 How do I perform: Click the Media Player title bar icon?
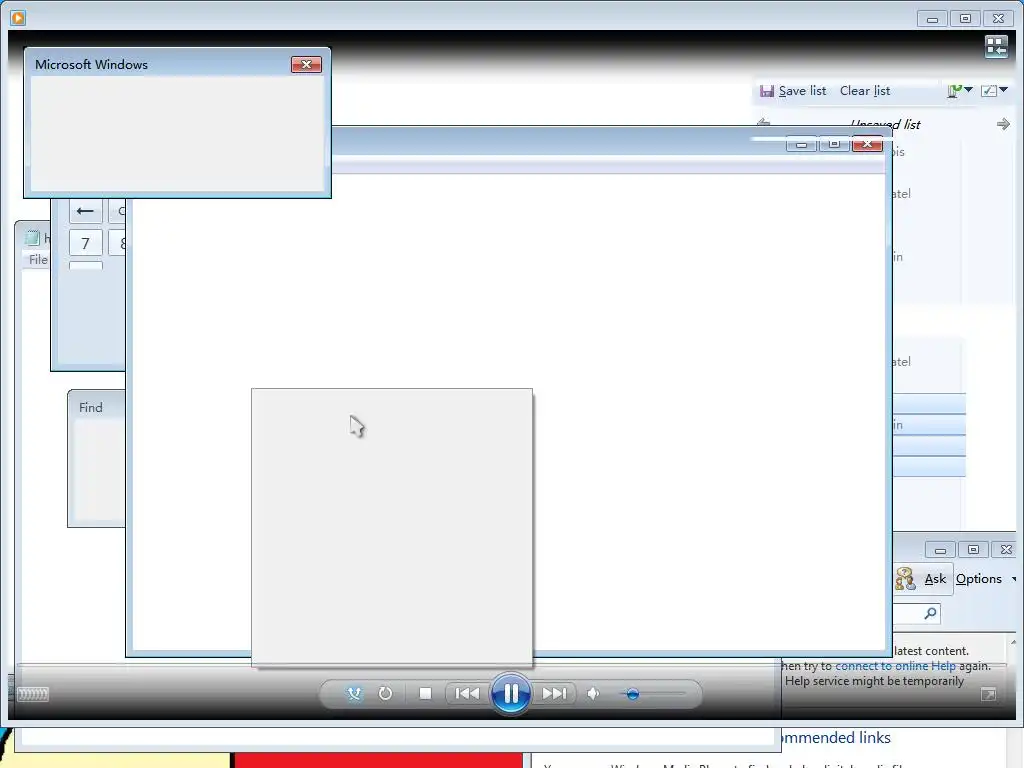pos(18,18)
